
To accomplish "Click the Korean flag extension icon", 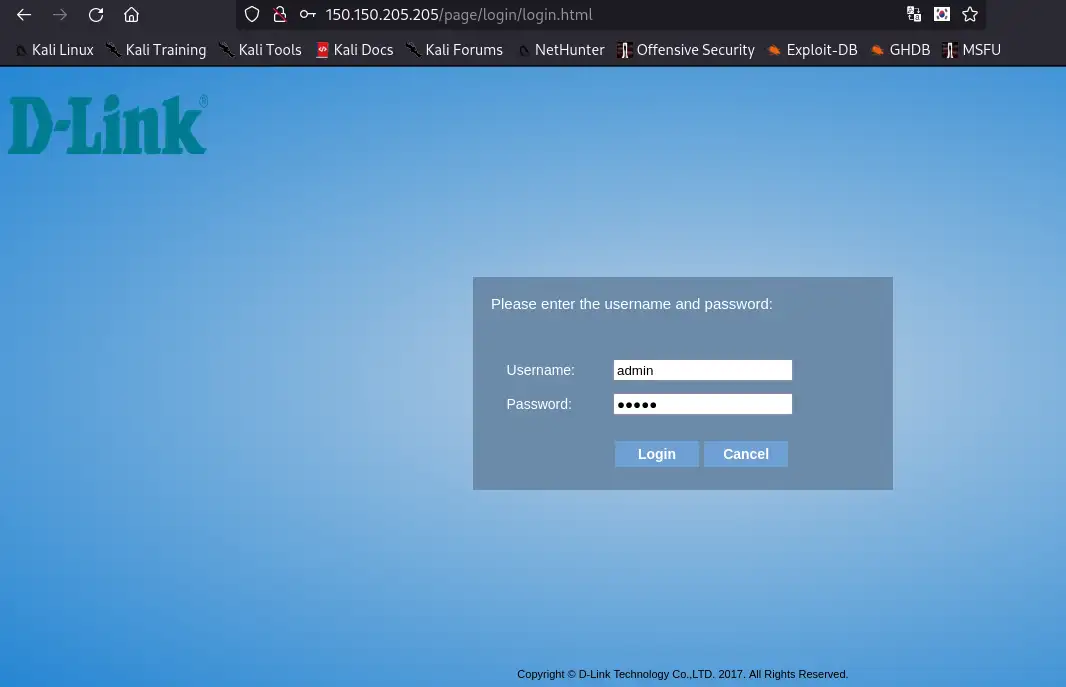I will pos(941,14).
